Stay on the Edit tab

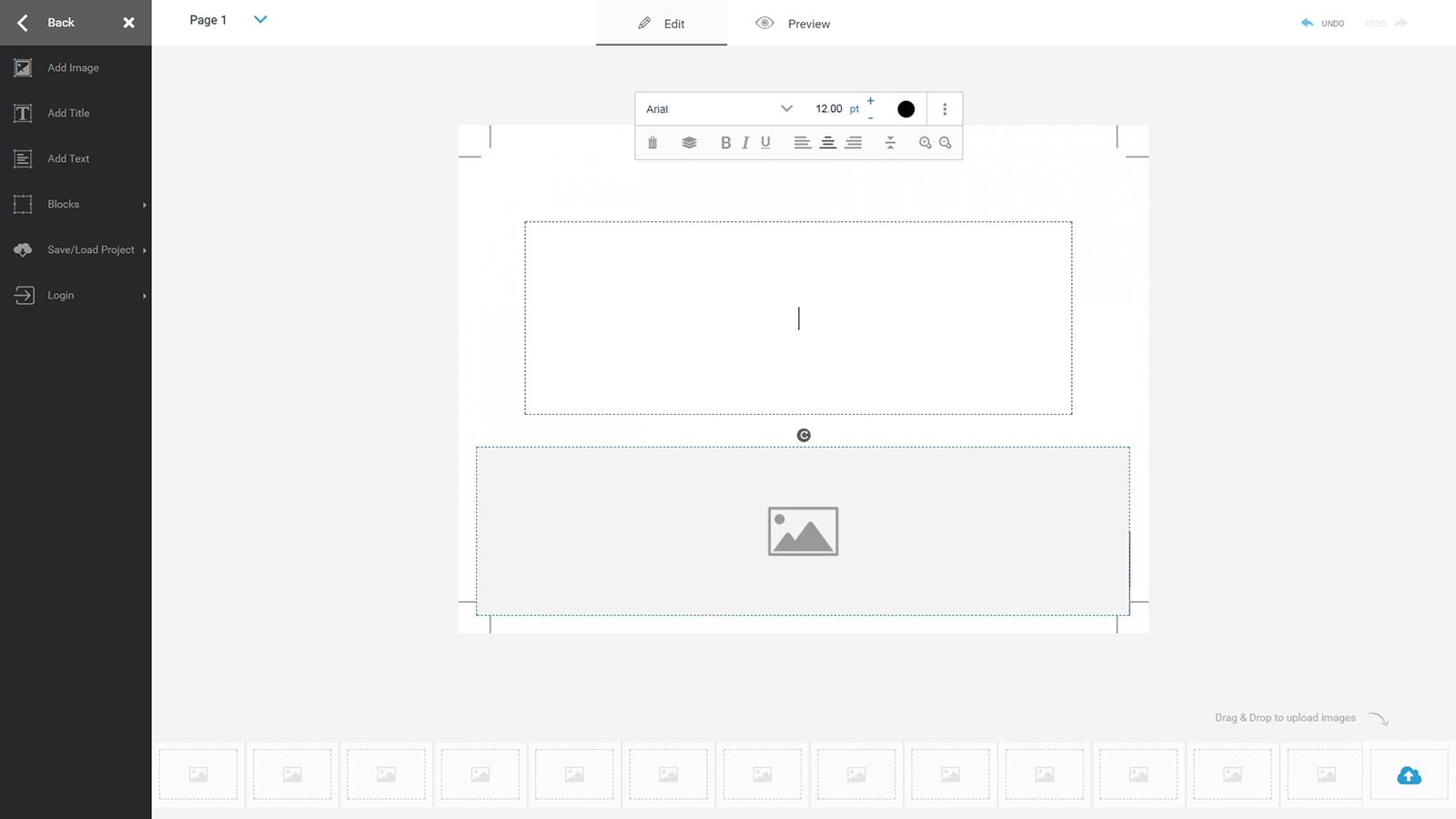tap(662, 24)
